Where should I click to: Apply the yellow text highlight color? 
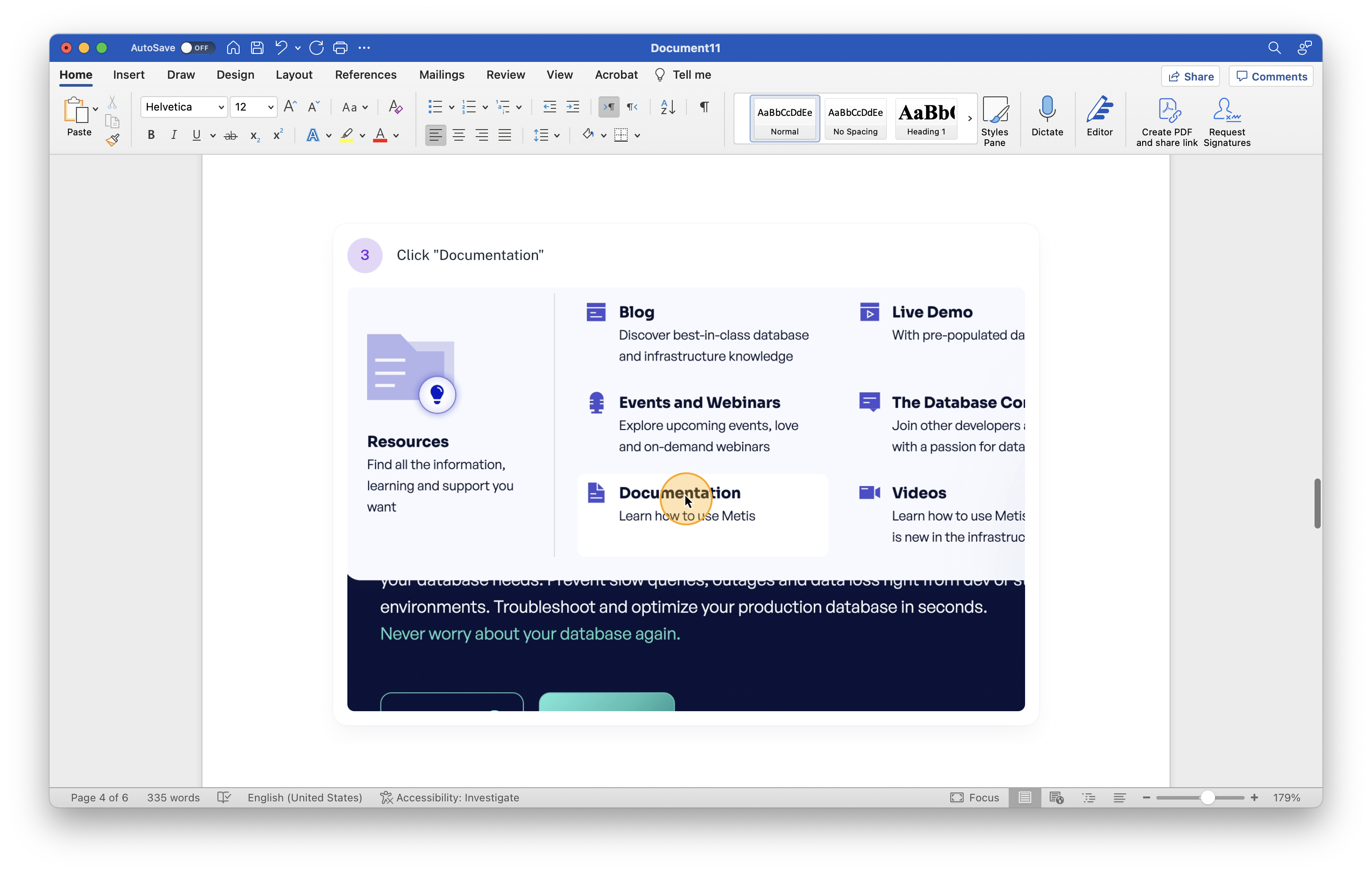347,135
